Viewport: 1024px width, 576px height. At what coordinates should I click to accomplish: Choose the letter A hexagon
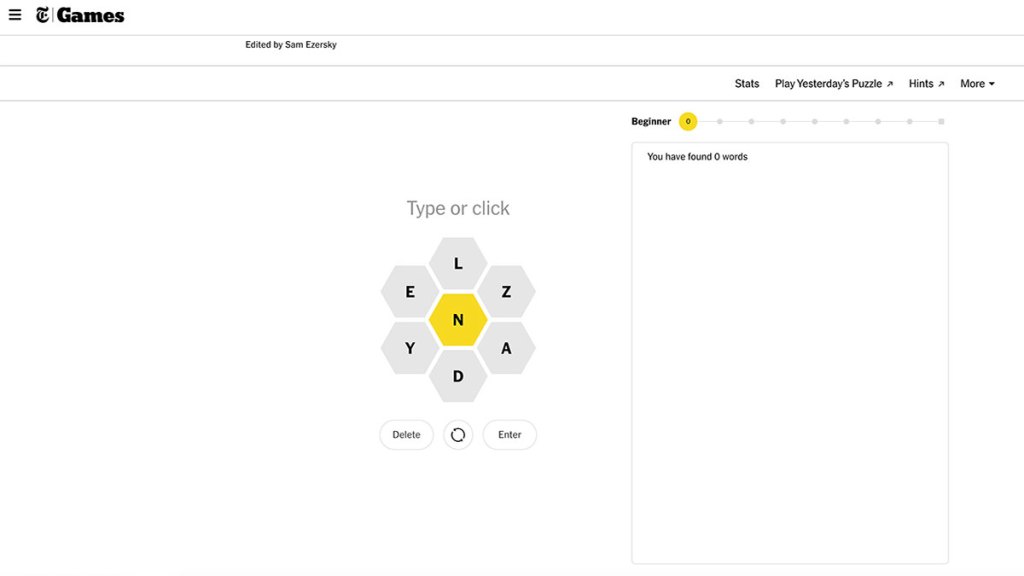(x=506, y=348)
